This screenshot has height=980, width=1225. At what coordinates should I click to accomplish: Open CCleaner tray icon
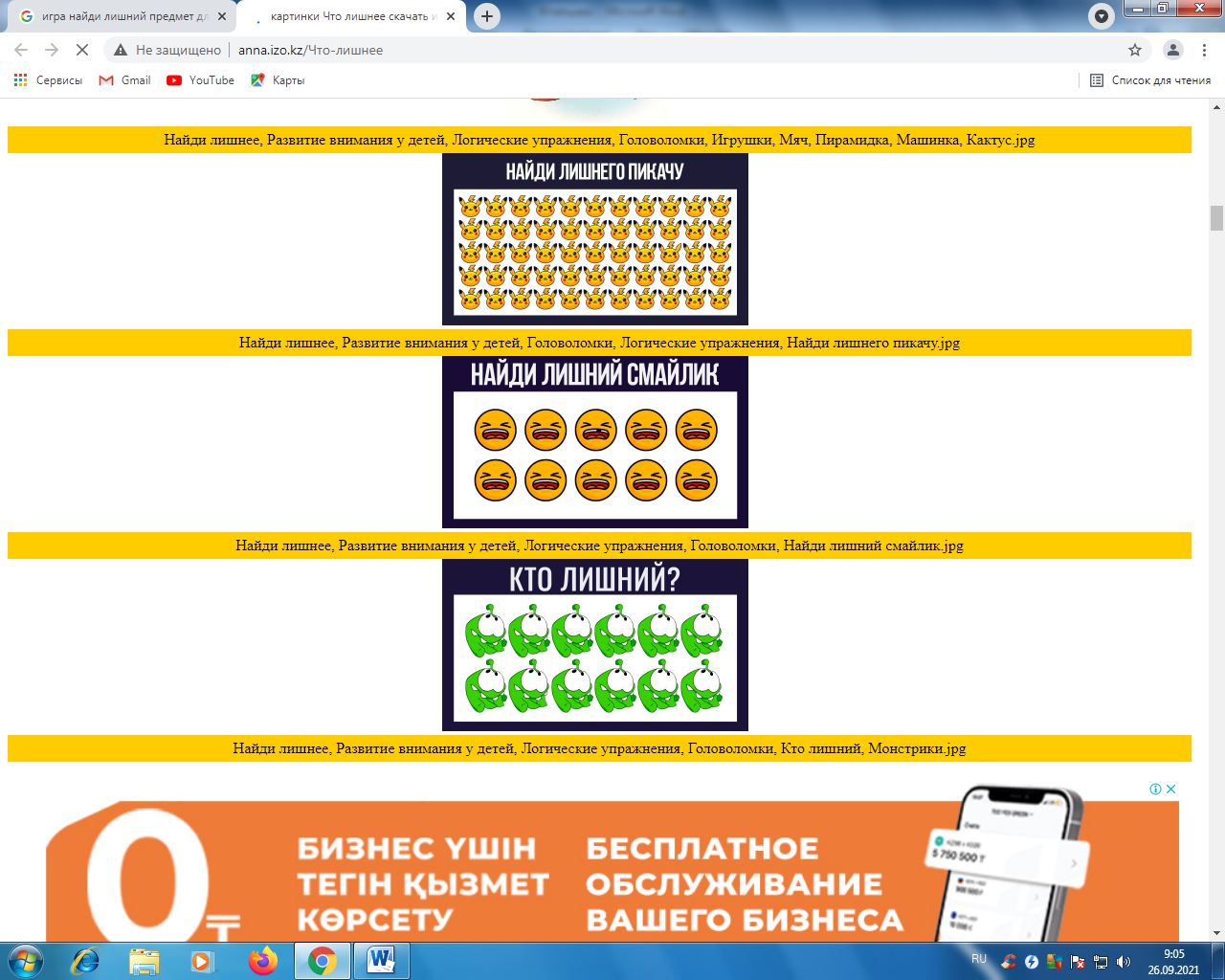click(x=1009, y=962)
